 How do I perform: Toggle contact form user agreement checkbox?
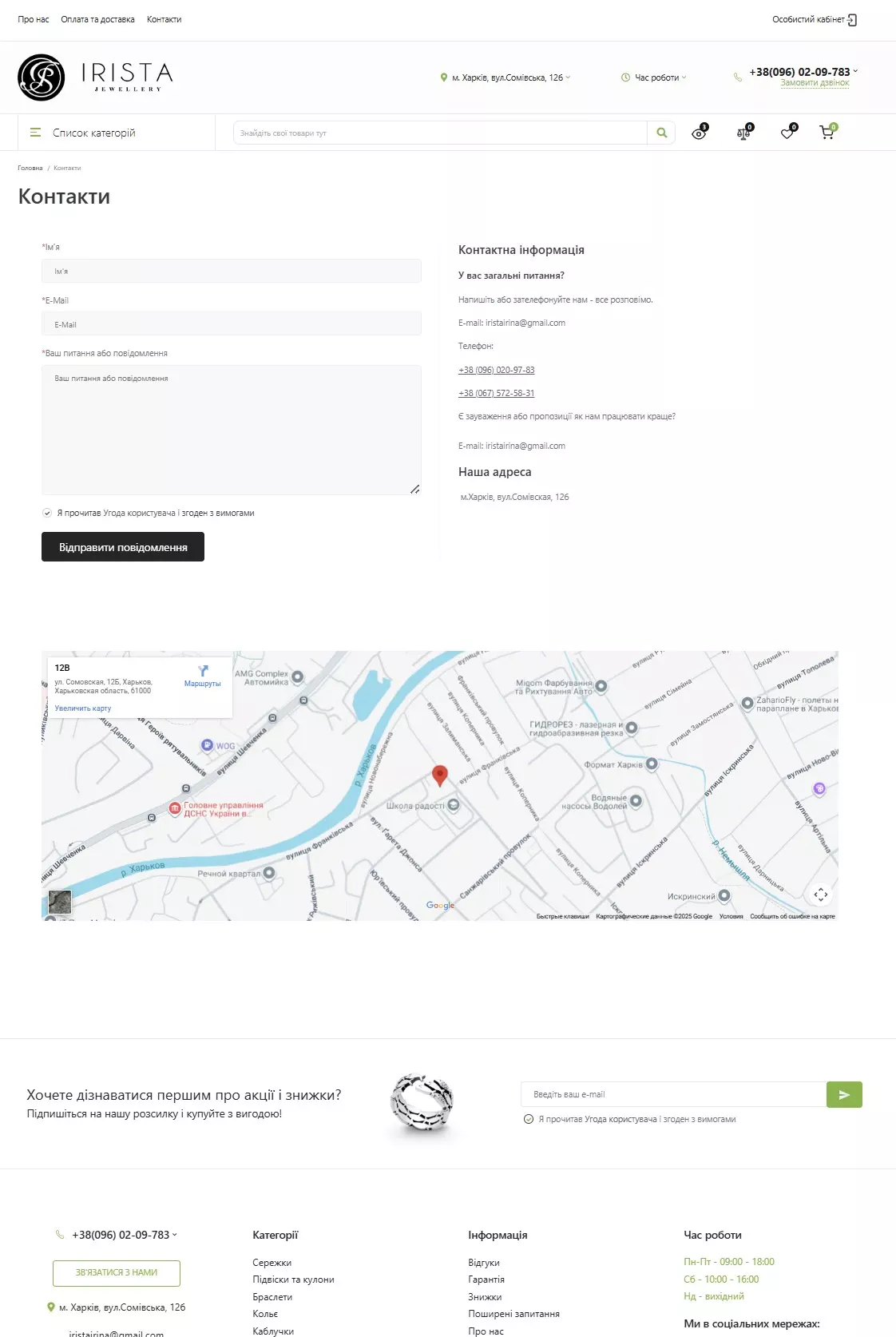(x=47, y=513)
